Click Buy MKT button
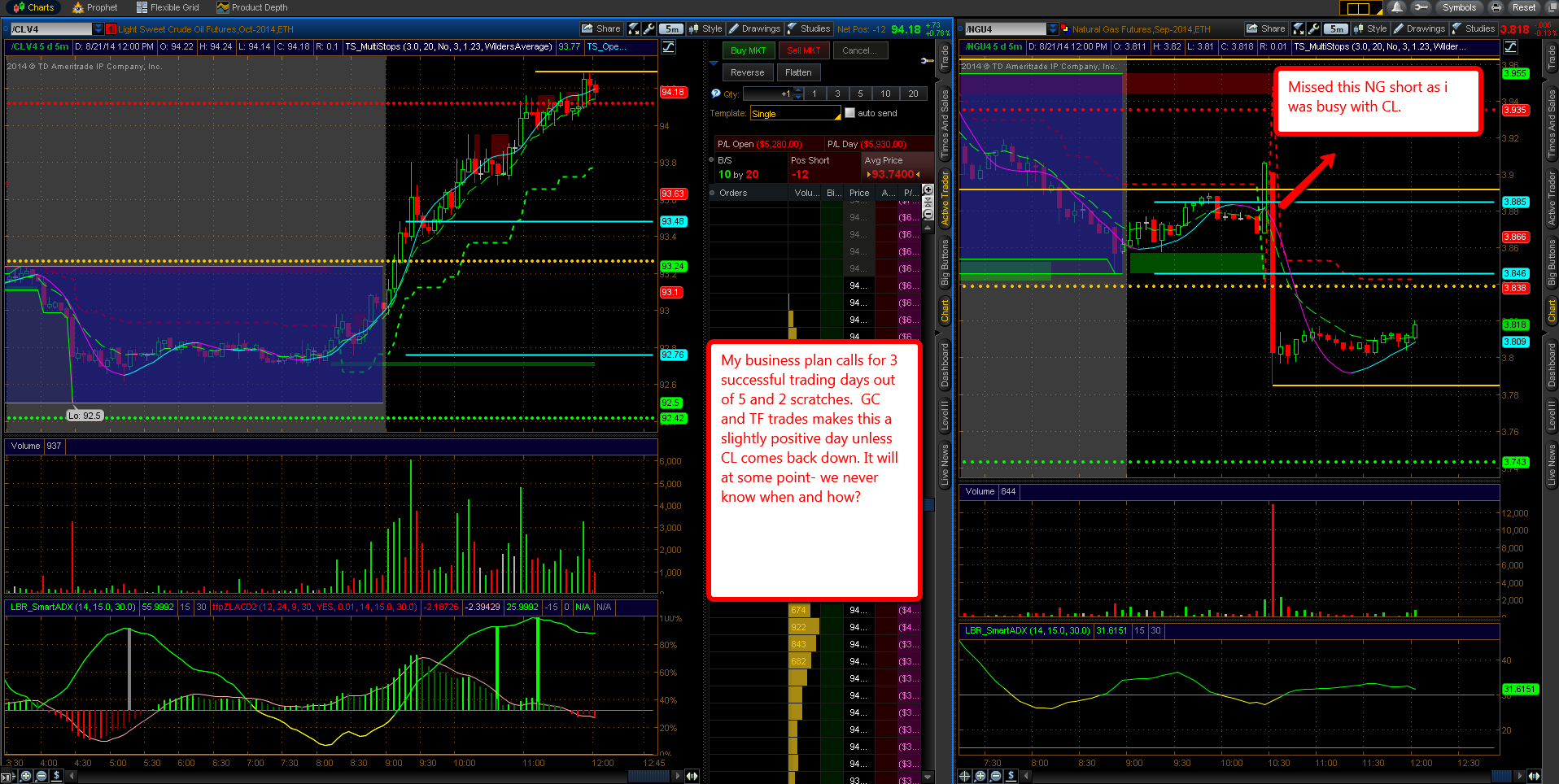Viewport: 1559px width, 784px height. coord(748,50)
